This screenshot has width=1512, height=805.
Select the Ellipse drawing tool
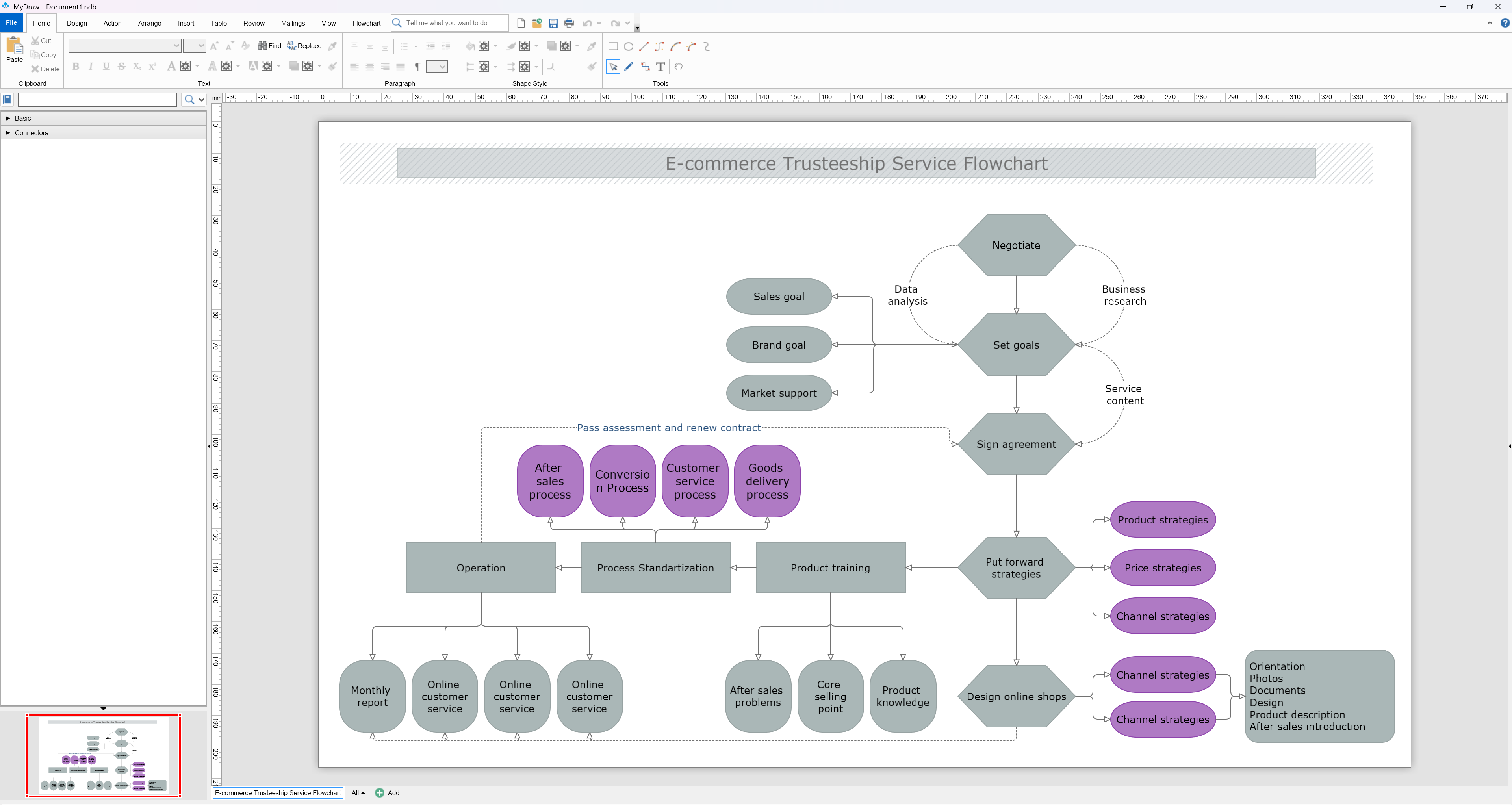click(x=628, y=46)
